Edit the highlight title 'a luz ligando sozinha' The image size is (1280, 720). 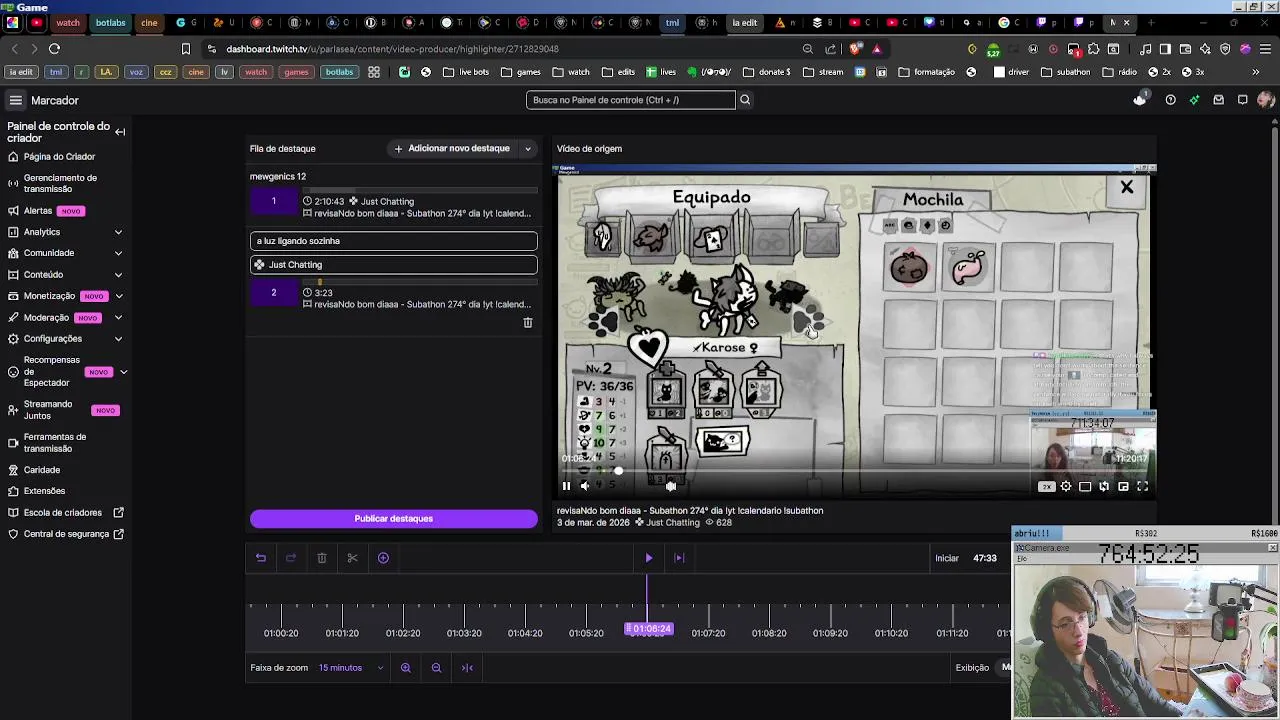394,241
